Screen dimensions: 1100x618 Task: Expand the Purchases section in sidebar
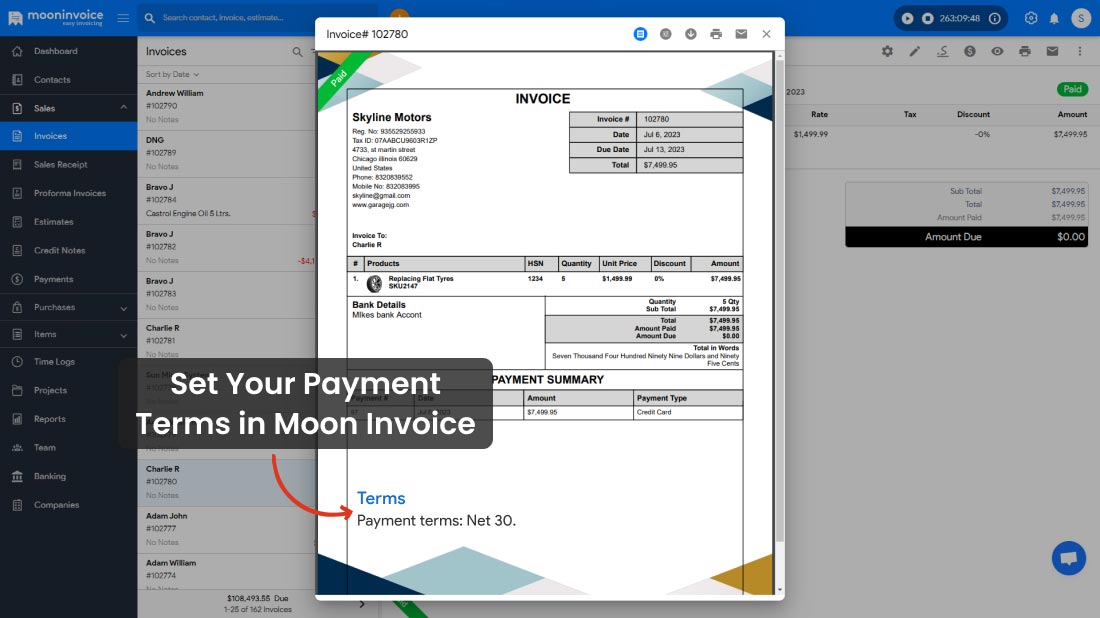[x=123, y=308]
